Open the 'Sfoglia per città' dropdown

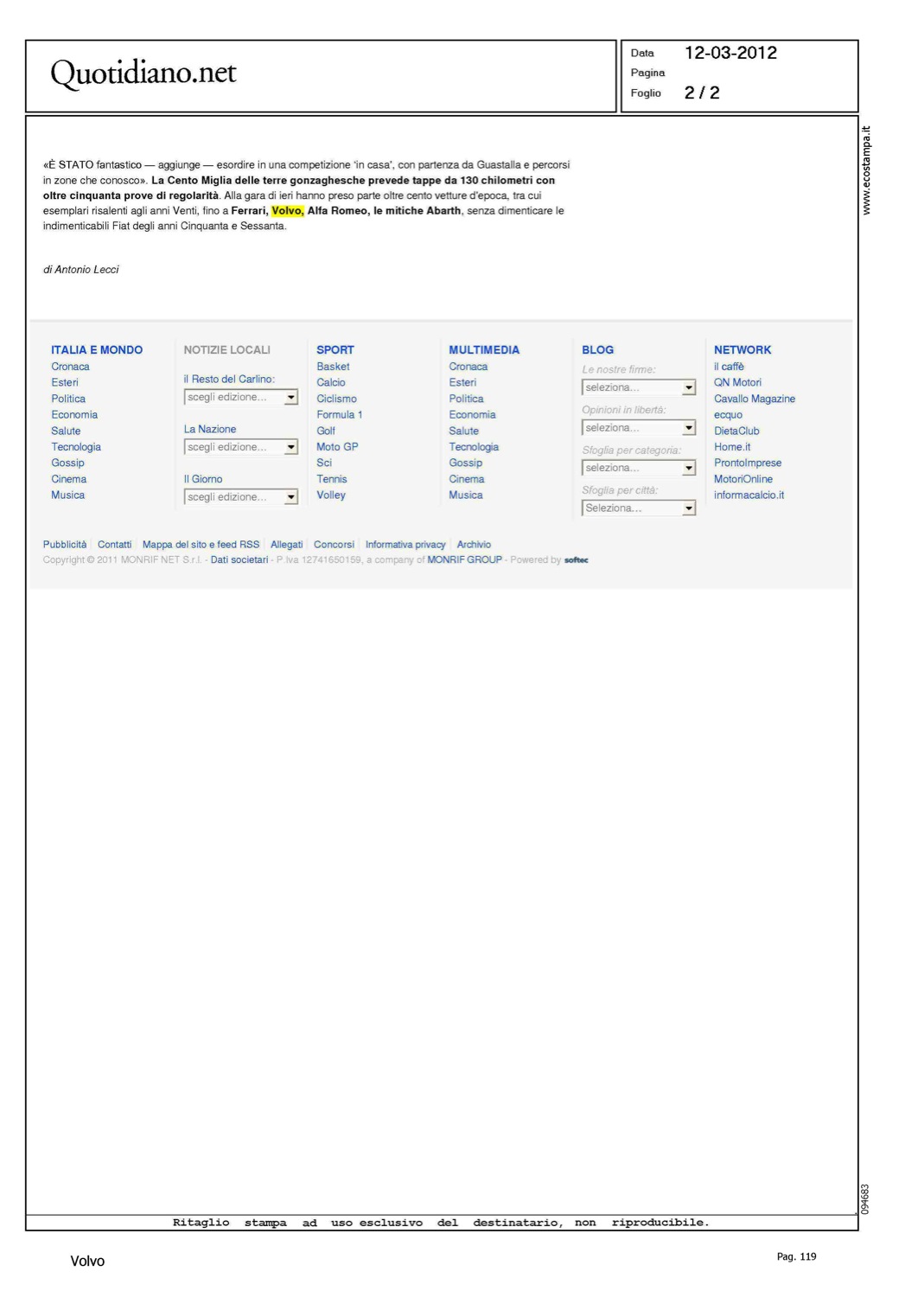(638, 508)
